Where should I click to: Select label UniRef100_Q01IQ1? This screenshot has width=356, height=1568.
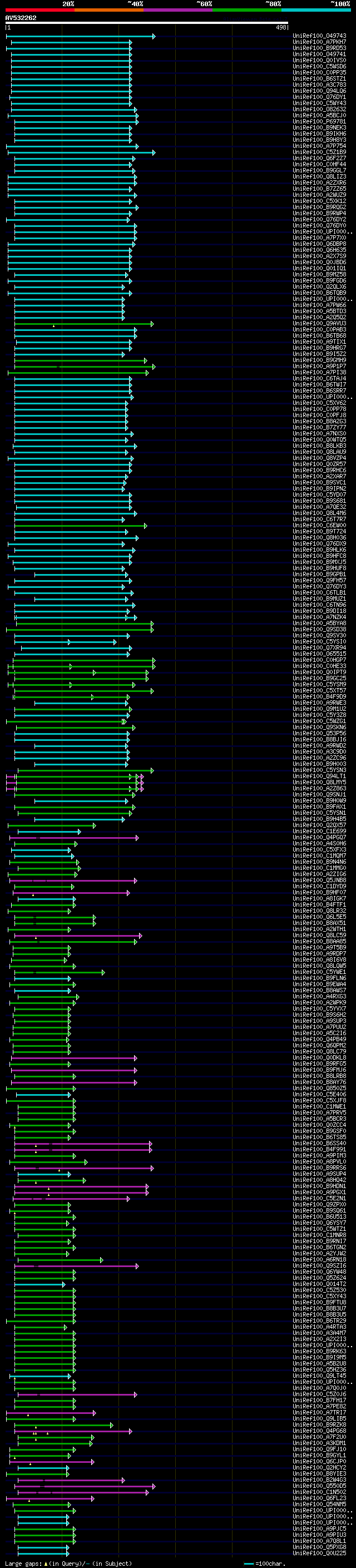click(319, 269)
